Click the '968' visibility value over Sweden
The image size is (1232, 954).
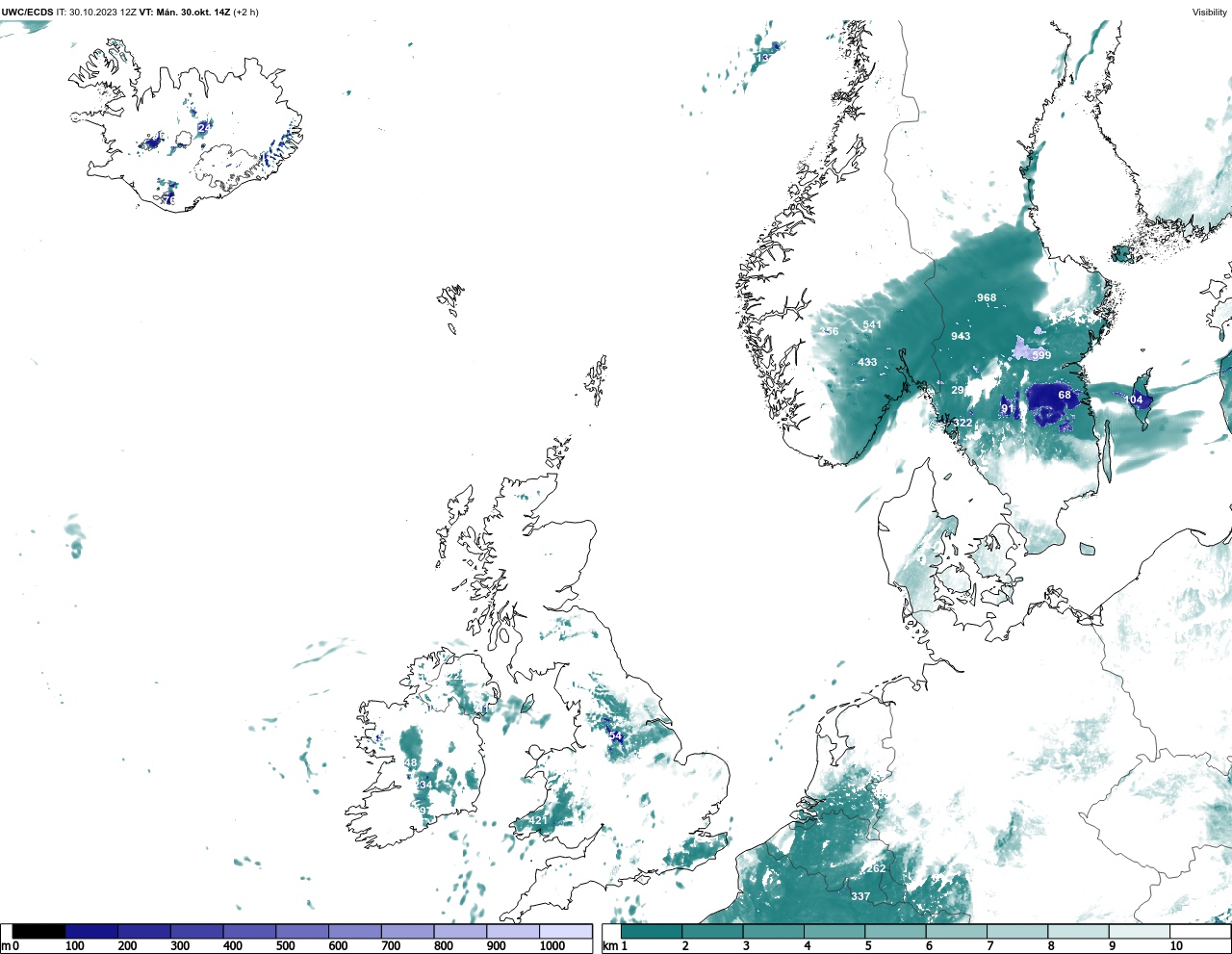(x=987, y=298)
